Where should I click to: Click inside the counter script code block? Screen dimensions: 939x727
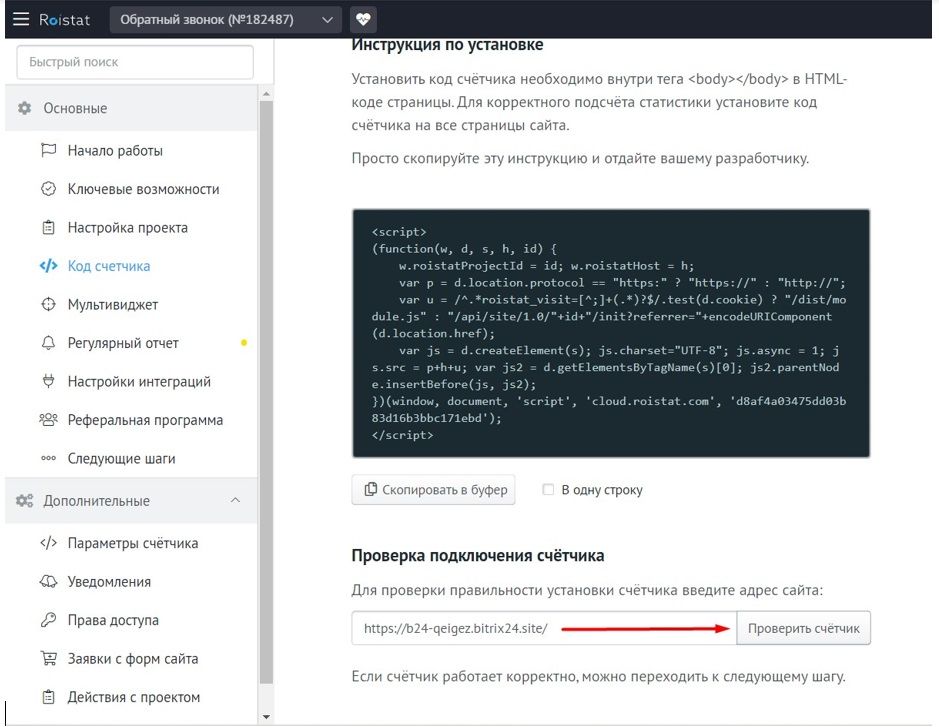[611, 334]
